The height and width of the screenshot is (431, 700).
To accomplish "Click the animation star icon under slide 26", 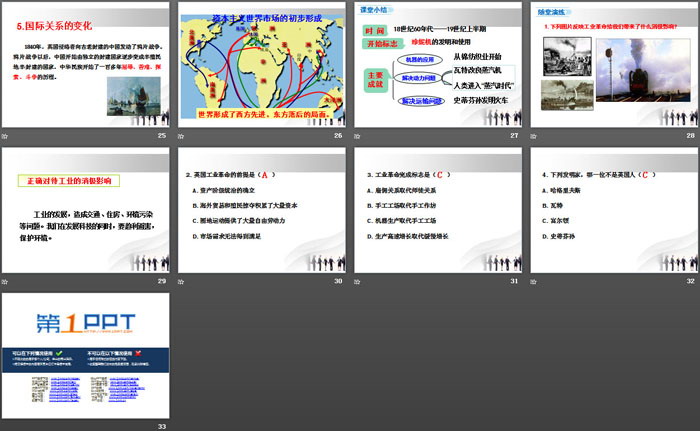I will (x=181, y=135).
